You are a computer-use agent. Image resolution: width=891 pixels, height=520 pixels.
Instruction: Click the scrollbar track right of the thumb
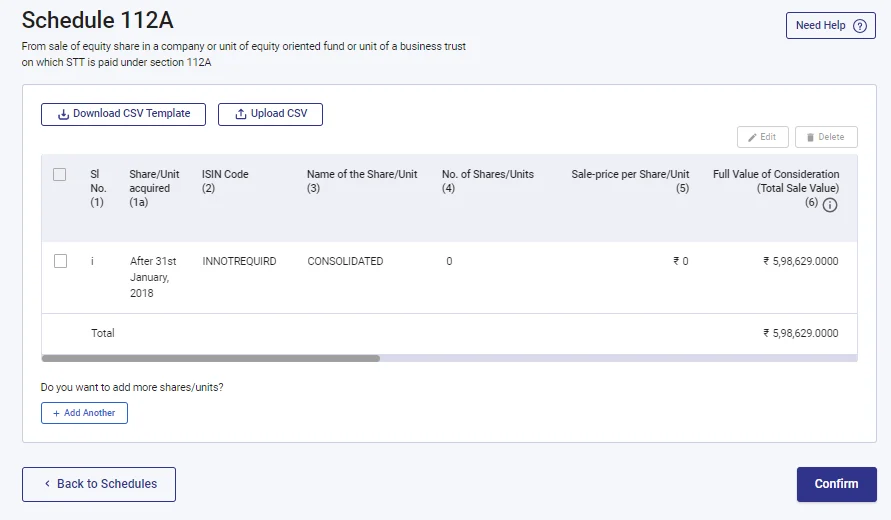point(618,358)
